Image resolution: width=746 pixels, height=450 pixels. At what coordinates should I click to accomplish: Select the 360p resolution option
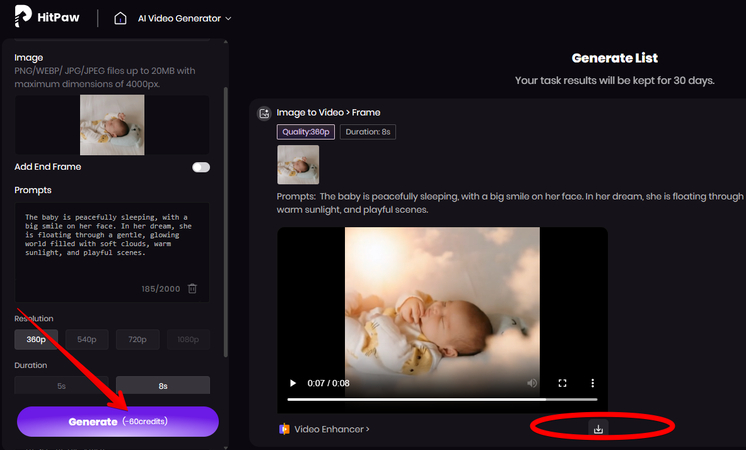(36, 339)
